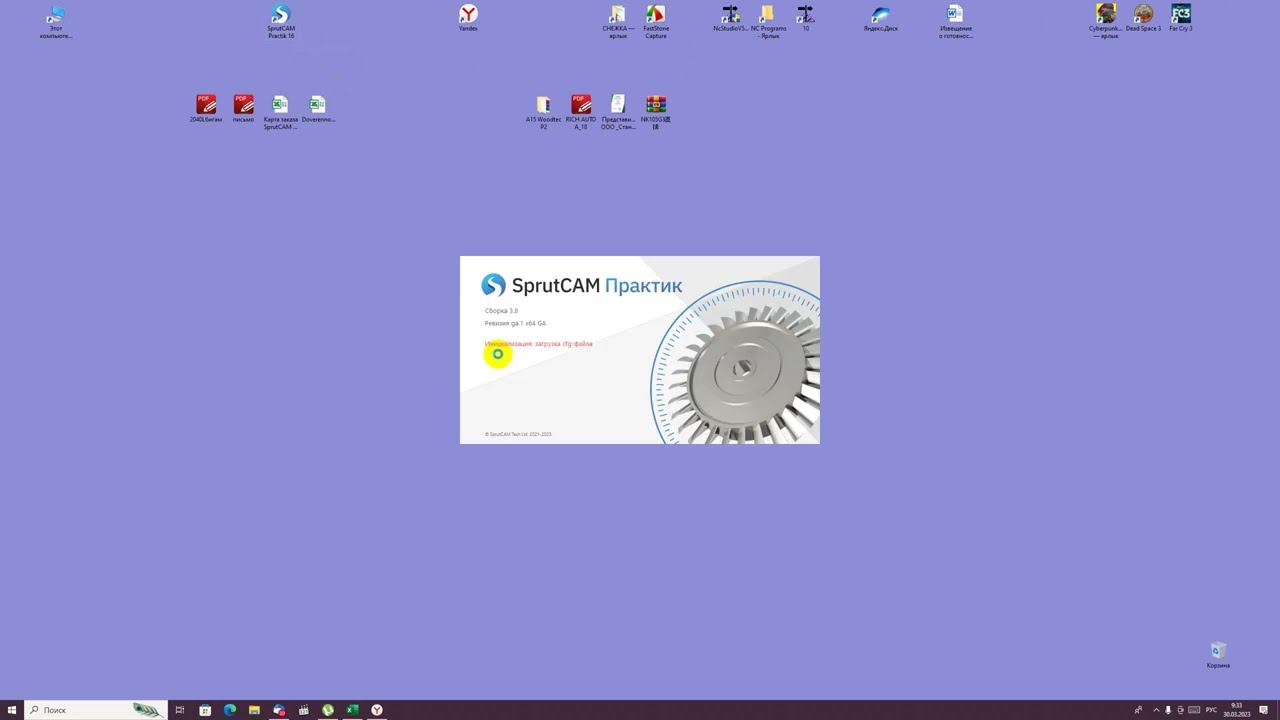Open File Explorer from the taskbar
Viewport: 1280px width, 720px height.
click(254, 710)
